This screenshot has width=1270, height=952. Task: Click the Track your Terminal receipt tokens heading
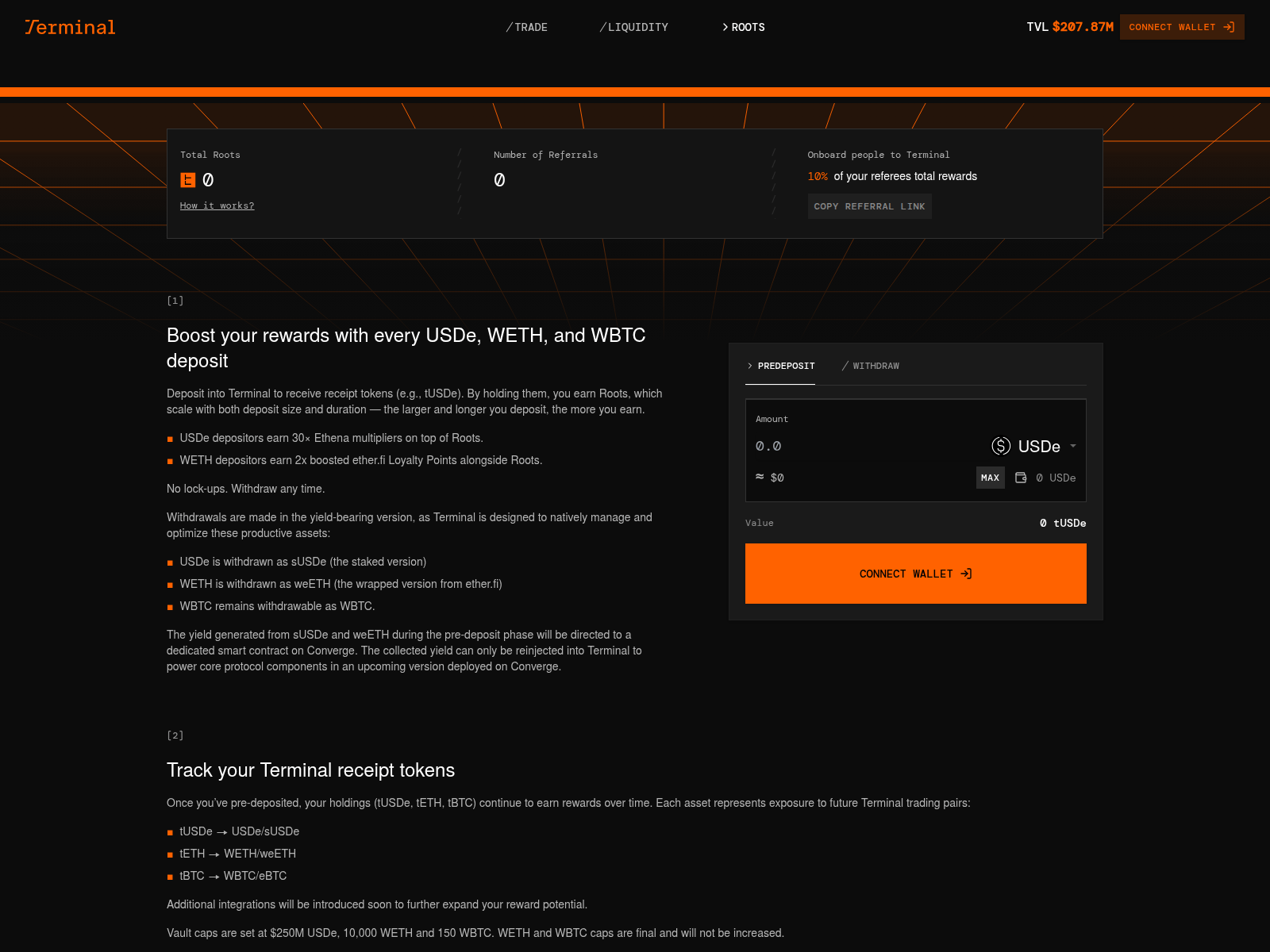(x=310, y=770)
